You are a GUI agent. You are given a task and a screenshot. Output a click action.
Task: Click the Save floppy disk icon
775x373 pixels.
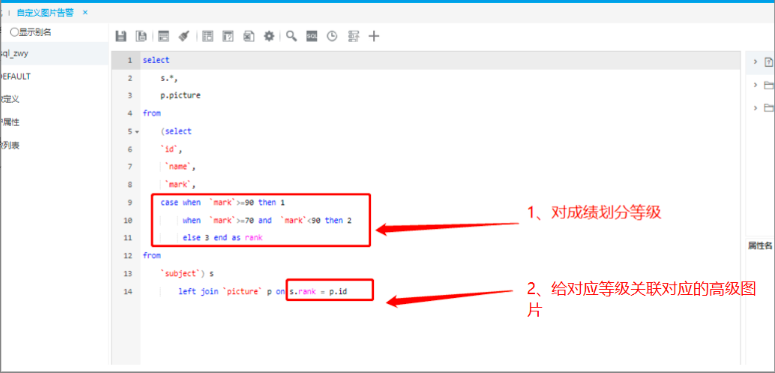click(x=121, y=36)
